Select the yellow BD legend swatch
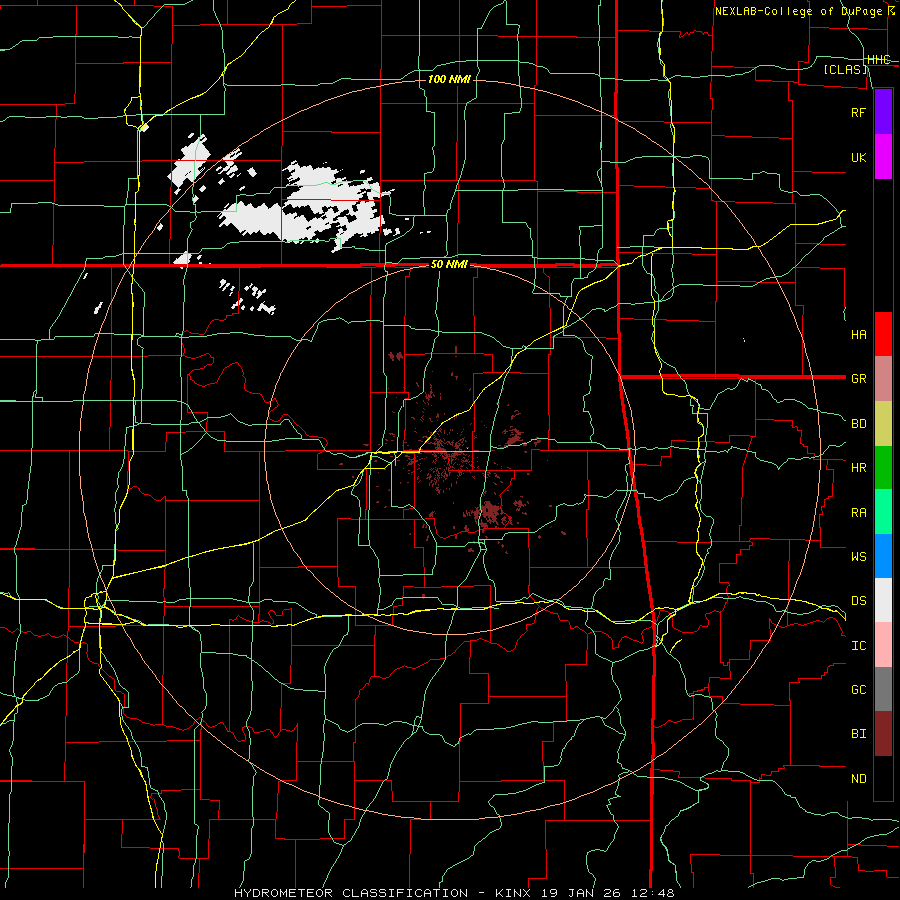The image size is (900, 900). pyautogui.click(x=883, y=424)
